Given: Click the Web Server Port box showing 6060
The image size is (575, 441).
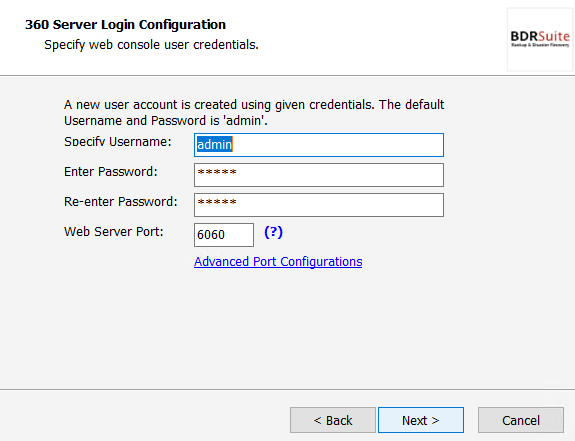Looking at the screenshot, I should click(x=224, y=235).
